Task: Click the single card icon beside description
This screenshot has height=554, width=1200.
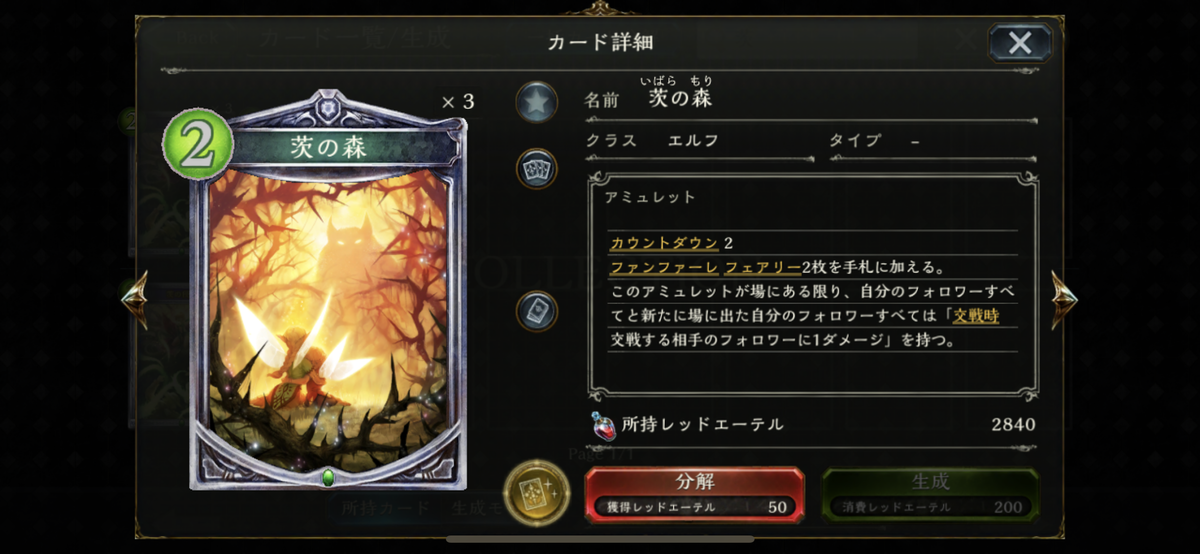Action: tap(537, 311)
